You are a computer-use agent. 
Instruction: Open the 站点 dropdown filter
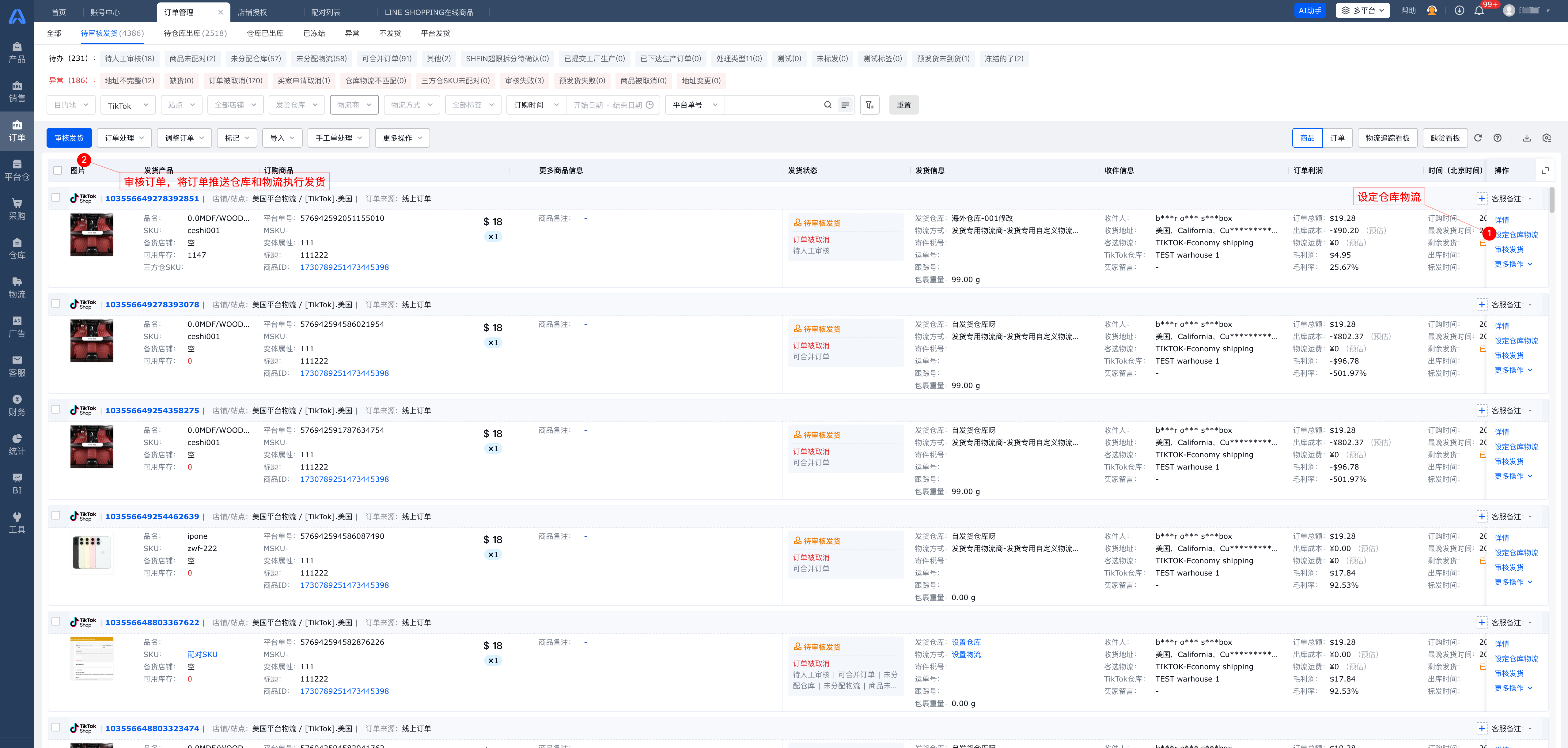[181, 105]
